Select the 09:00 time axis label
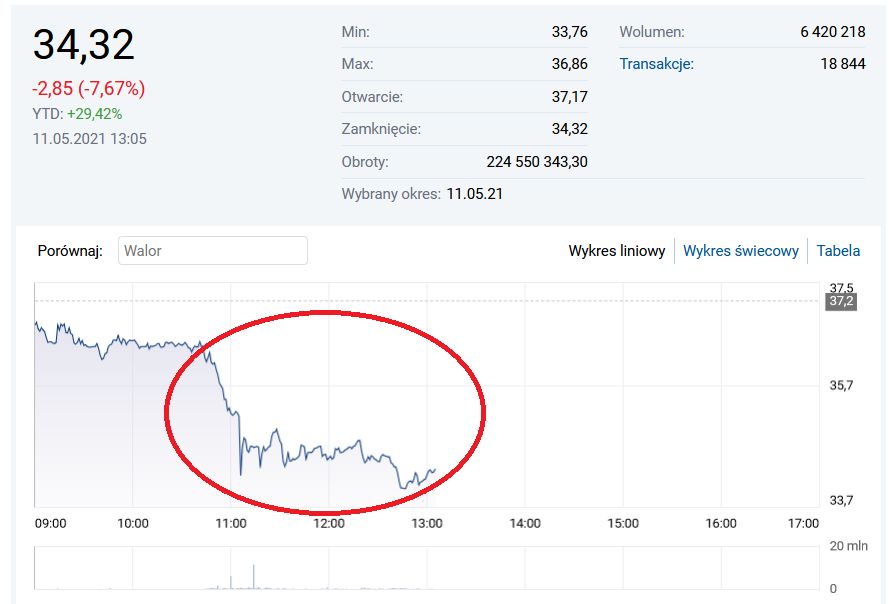The image size is (889, 604). tap(50, 523)
